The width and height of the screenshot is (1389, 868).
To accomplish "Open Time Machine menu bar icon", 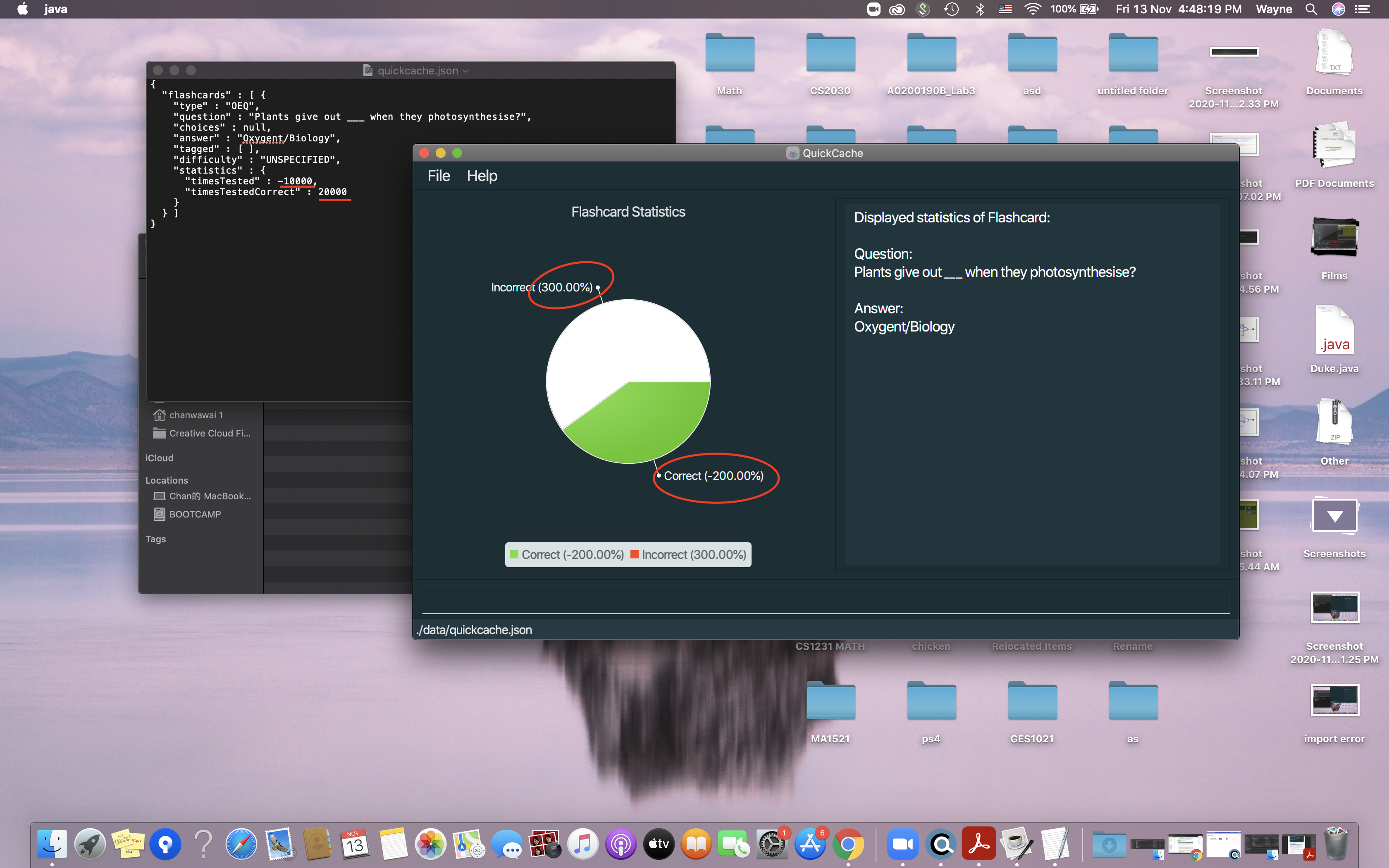I will 951,9.
